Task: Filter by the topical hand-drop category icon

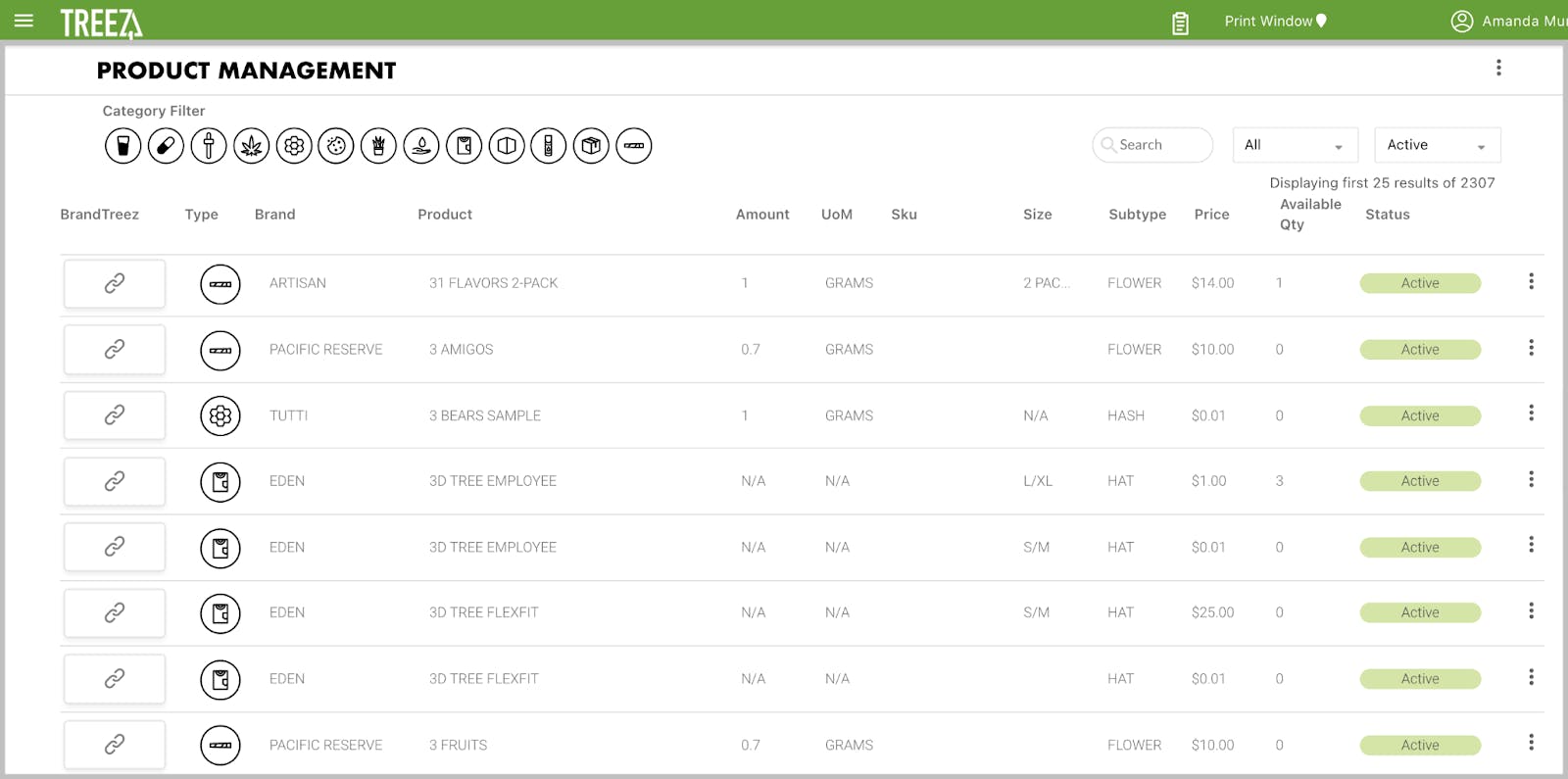Action: (x=421, y=146)
